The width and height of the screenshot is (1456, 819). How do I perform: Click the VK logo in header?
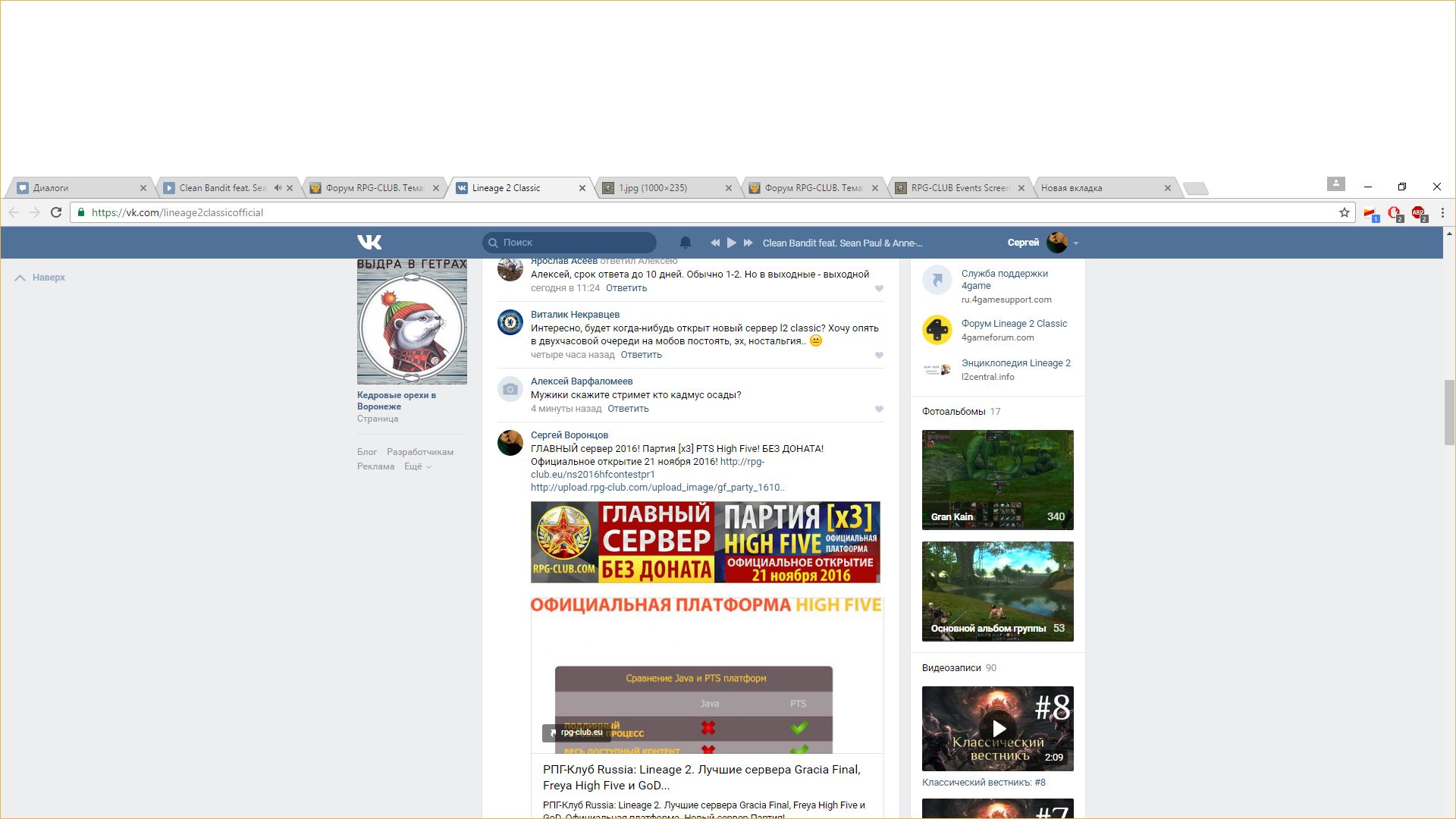click(x=369, y=242)
